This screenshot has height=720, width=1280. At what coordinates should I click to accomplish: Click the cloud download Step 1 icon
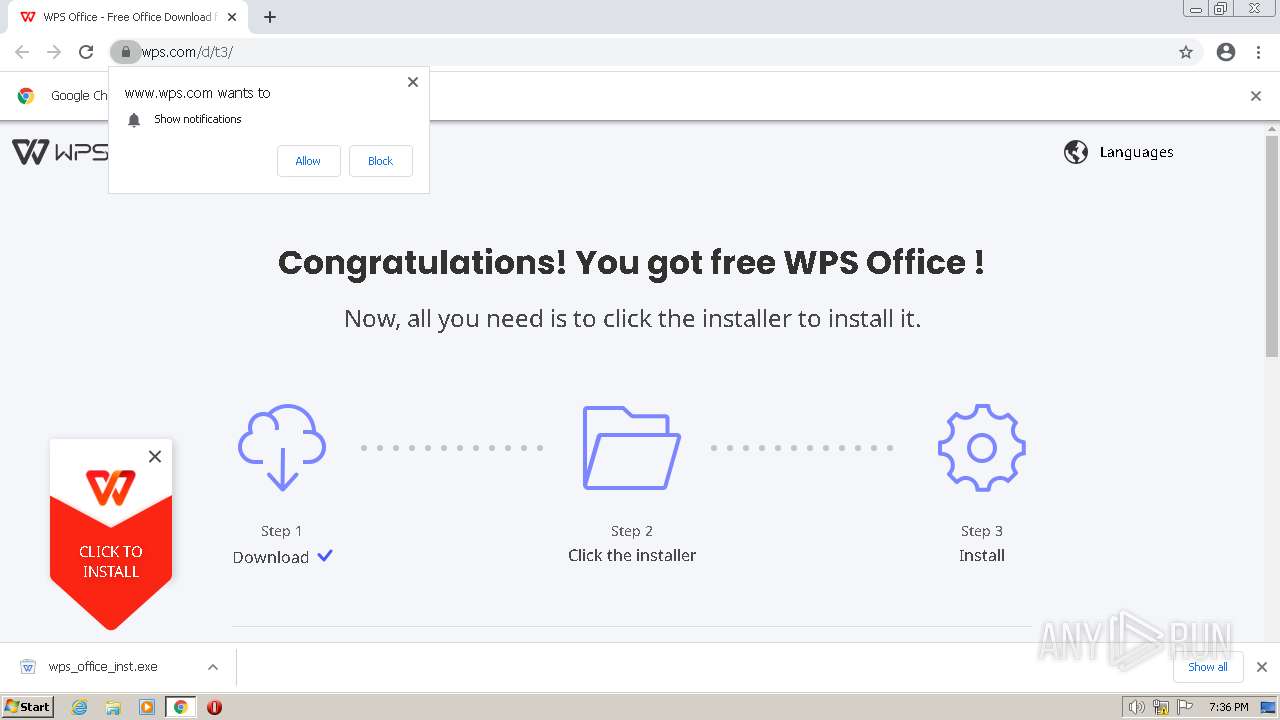tap(282, 447)
